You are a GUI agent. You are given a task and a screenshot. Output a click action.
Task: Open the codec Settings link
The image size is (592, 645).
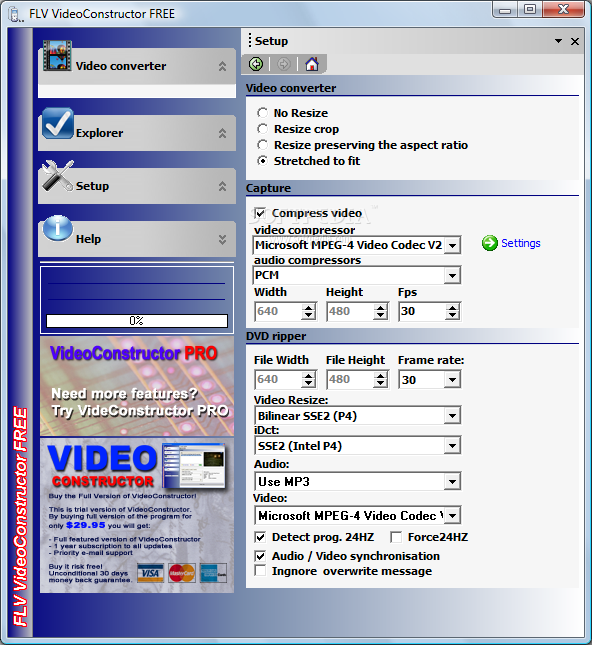520,243
